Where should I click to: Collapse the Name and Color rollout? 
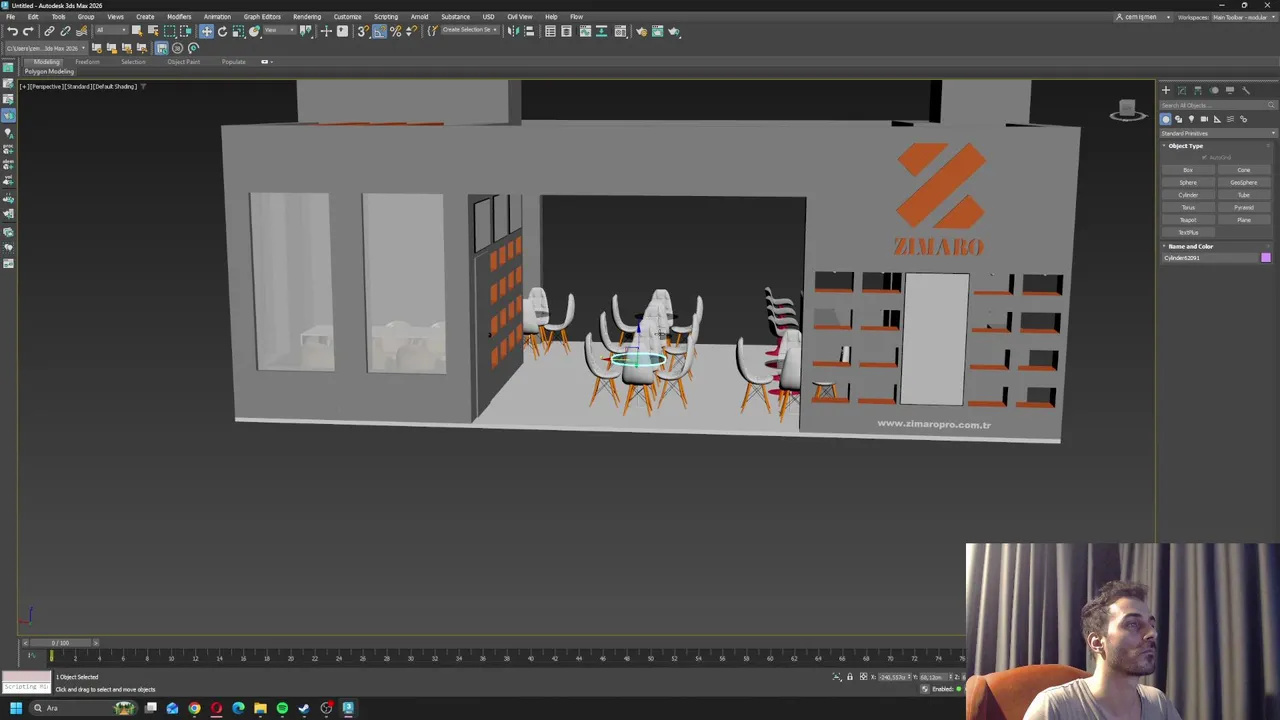(1190, 246)
